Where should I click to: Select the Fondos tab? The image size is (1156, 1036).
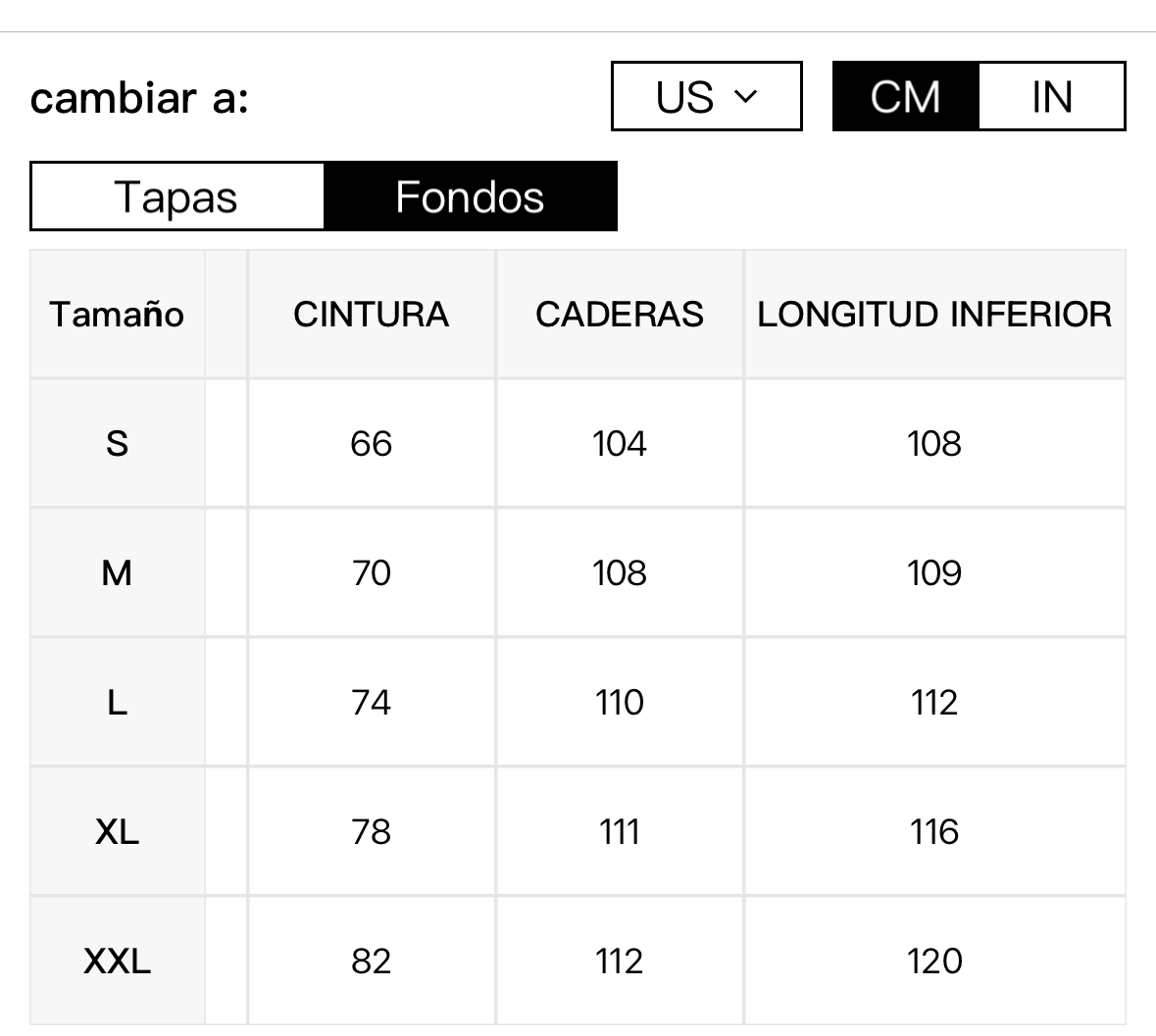(x=470, y=196)
